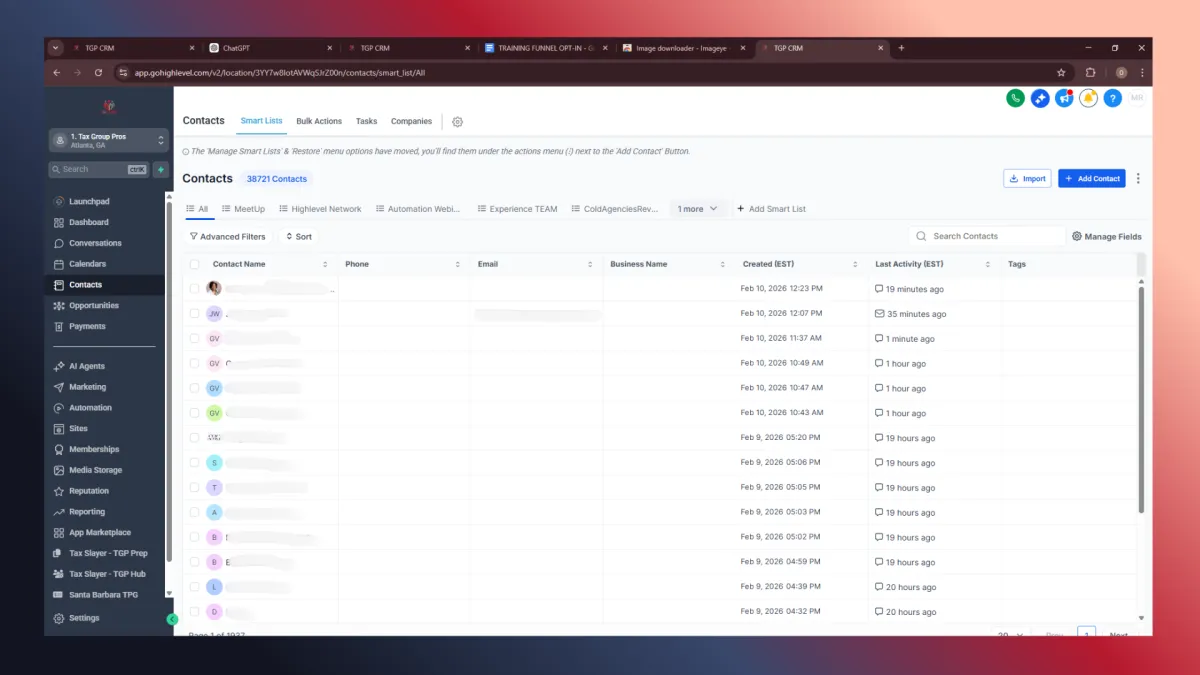Viewport: 1200px width, 675px height.
Task: Open the MR profile avatar
Action: [1136, 98]
